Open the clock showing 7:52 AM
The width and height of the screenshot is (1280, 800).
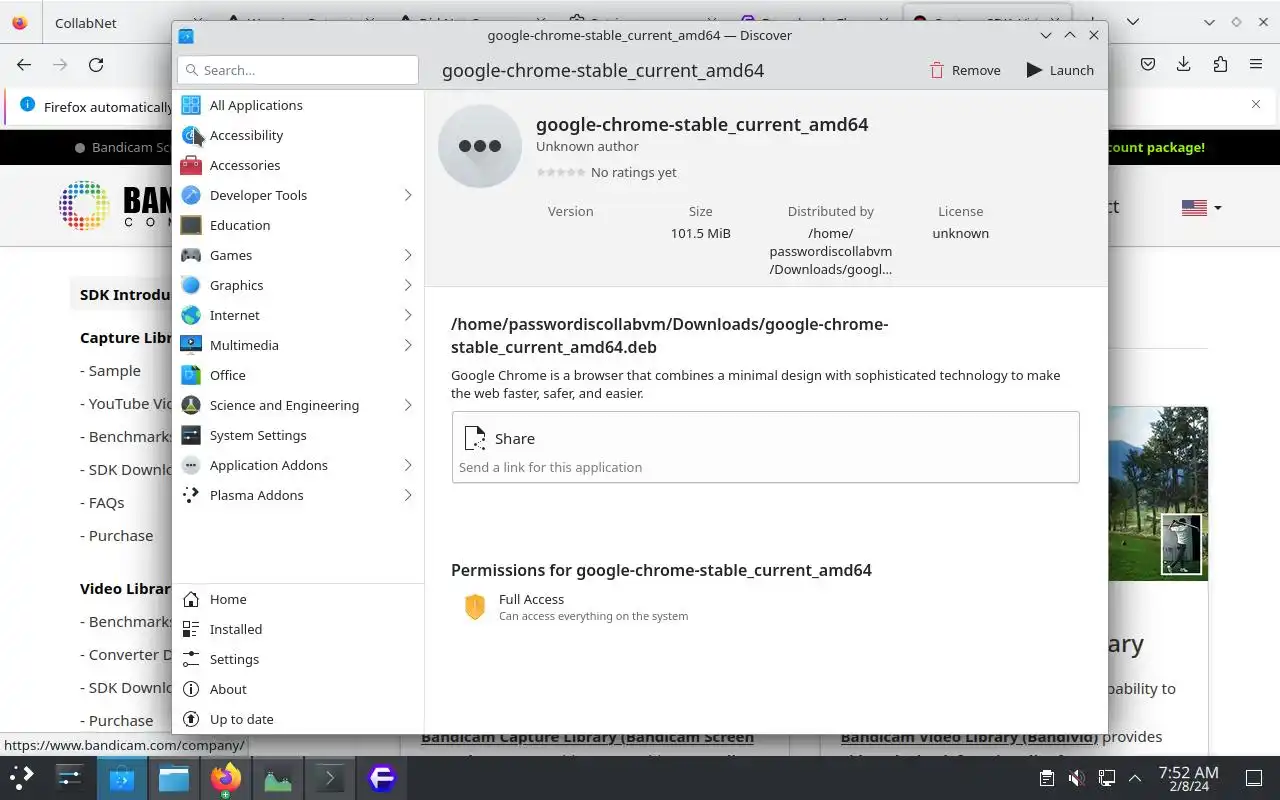(x=1188, y=778)
